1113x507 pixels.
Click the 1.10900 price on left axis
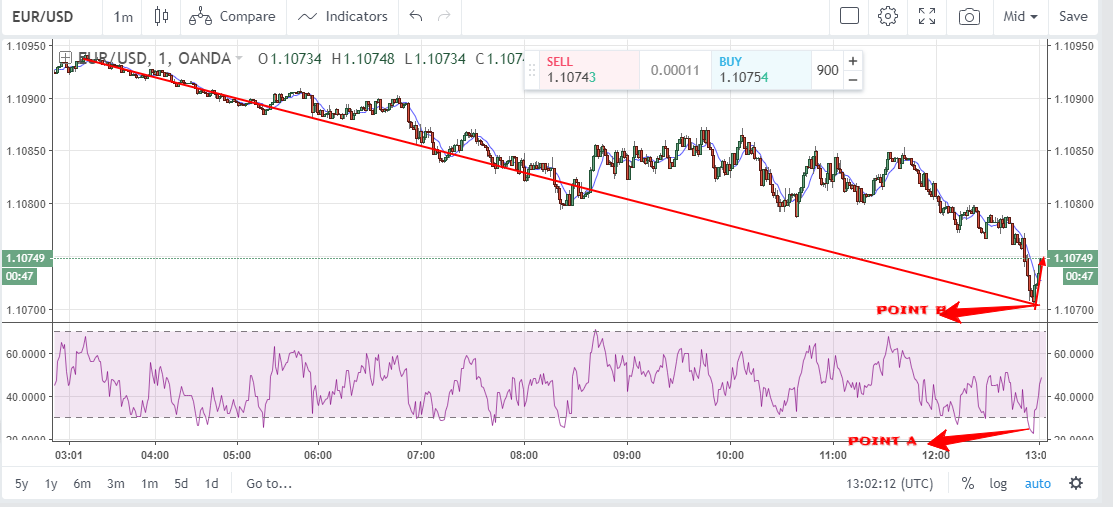(26, 98)
